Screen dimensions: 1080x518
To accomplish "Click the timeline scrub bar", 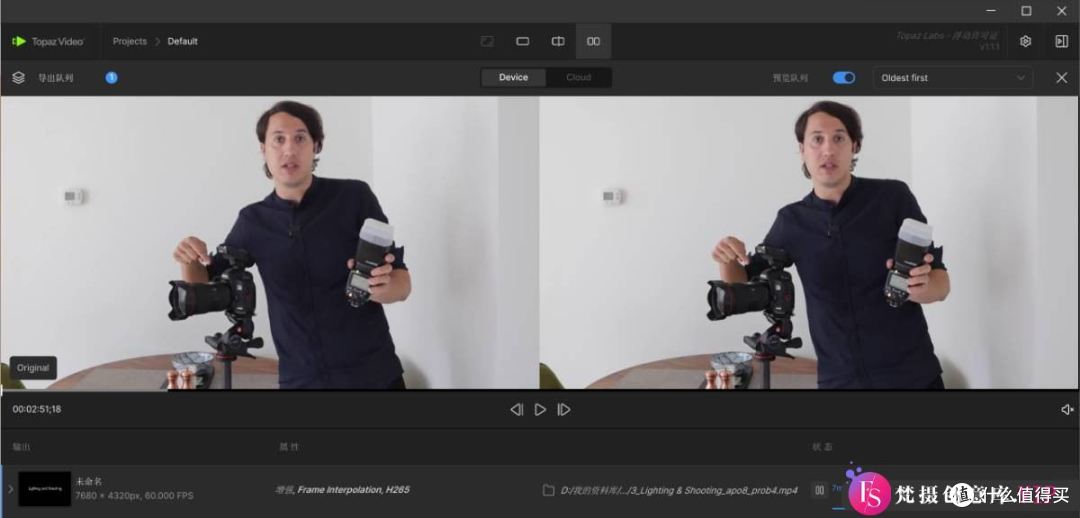I will click(540, 391).
